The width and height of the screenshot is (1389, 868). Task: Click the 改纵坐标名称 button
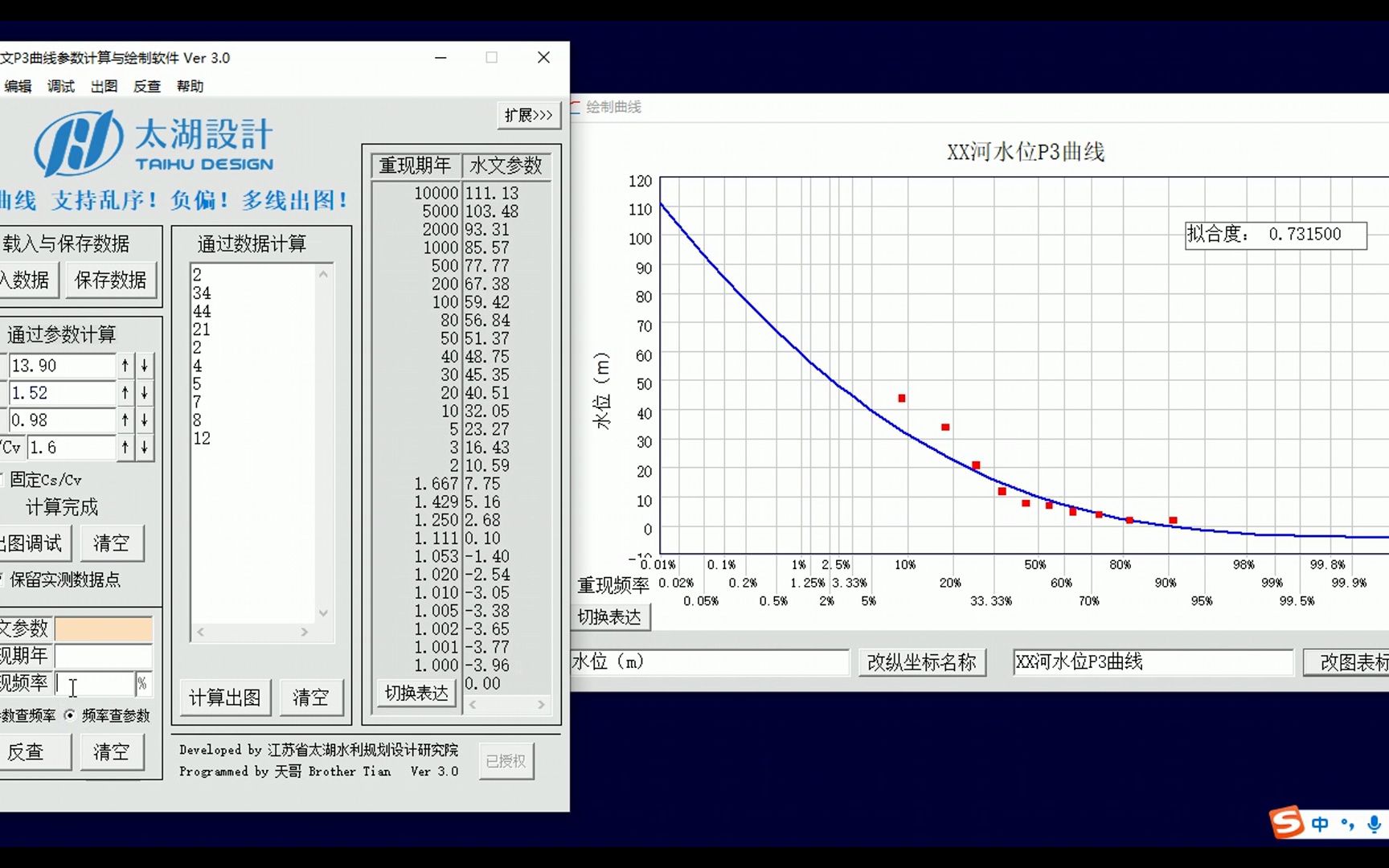click(921, 662)
